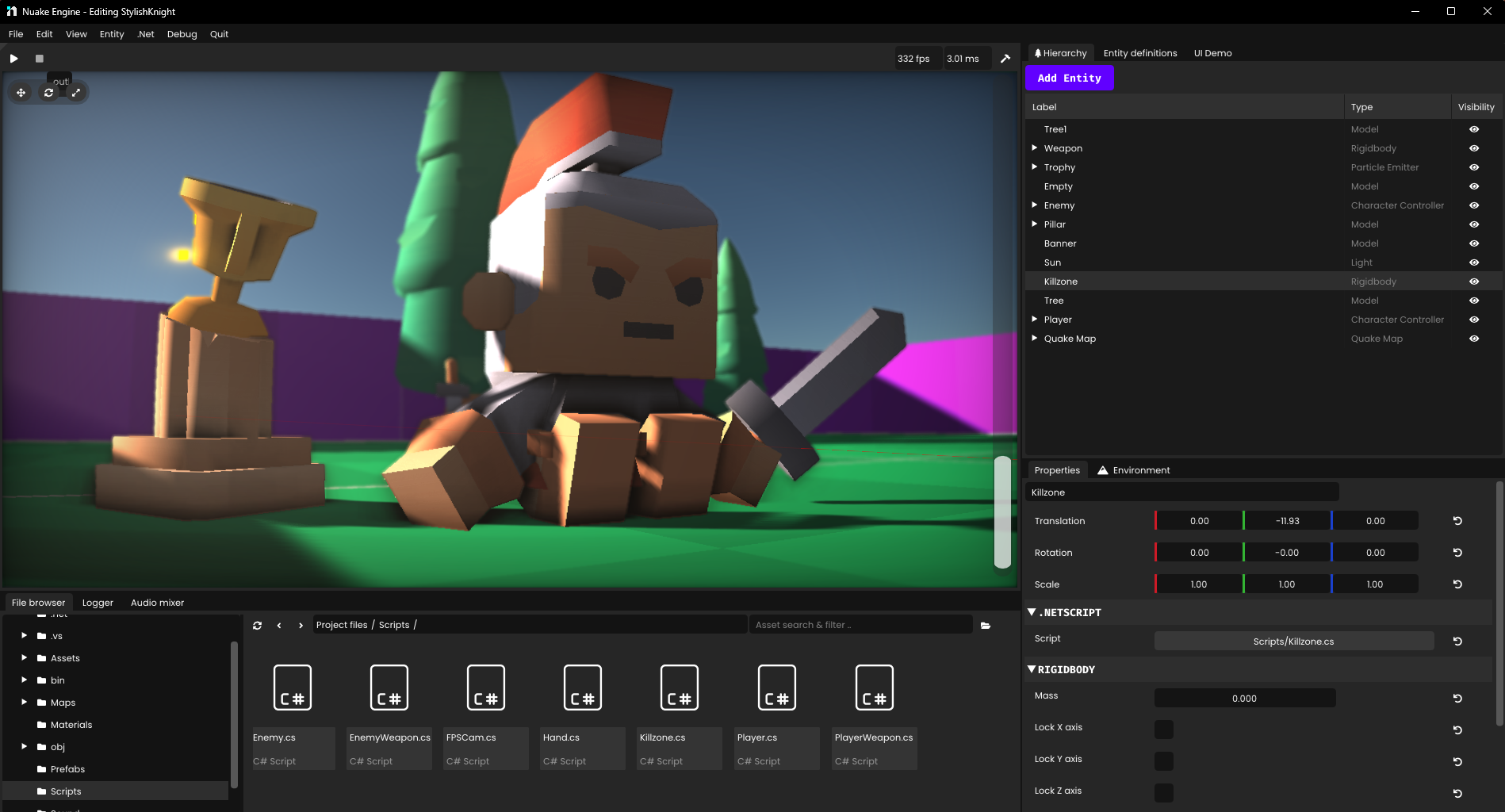Select the FPSCam.cs script icon
1505x812 pixels.
pos(486,688)
